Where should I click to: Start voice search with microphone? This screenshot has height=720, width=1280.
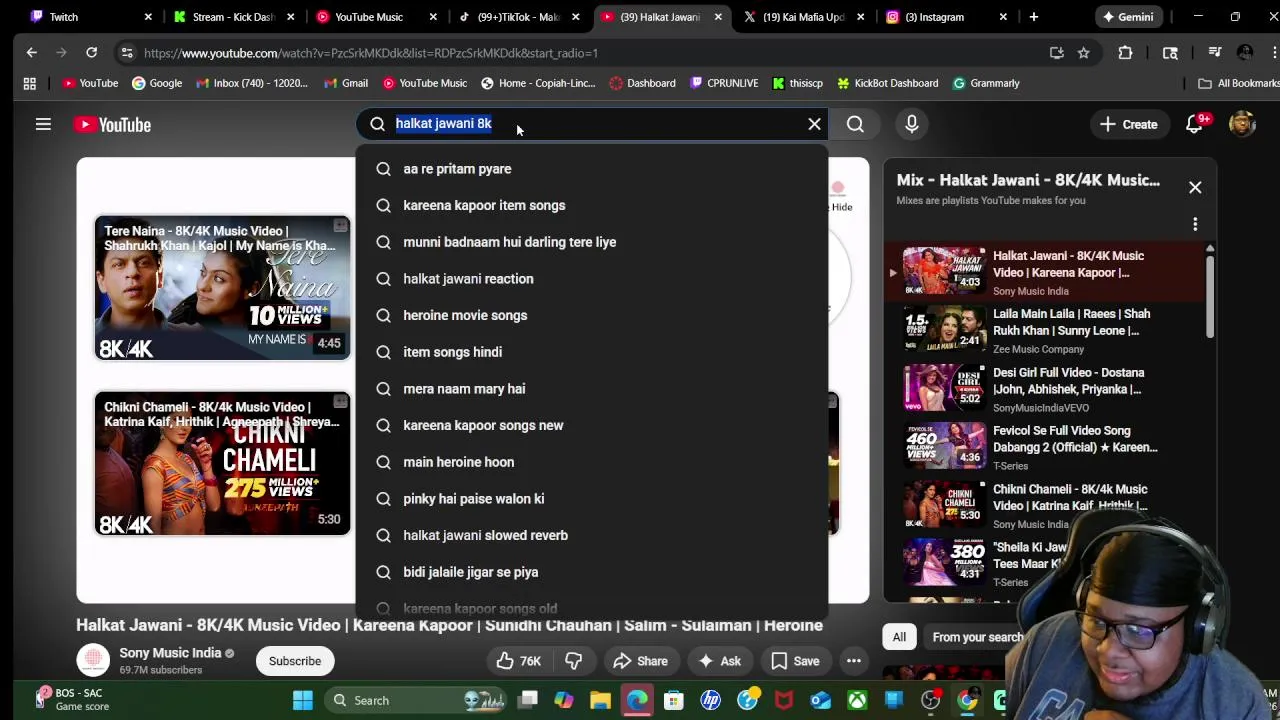tap(911, 124)
